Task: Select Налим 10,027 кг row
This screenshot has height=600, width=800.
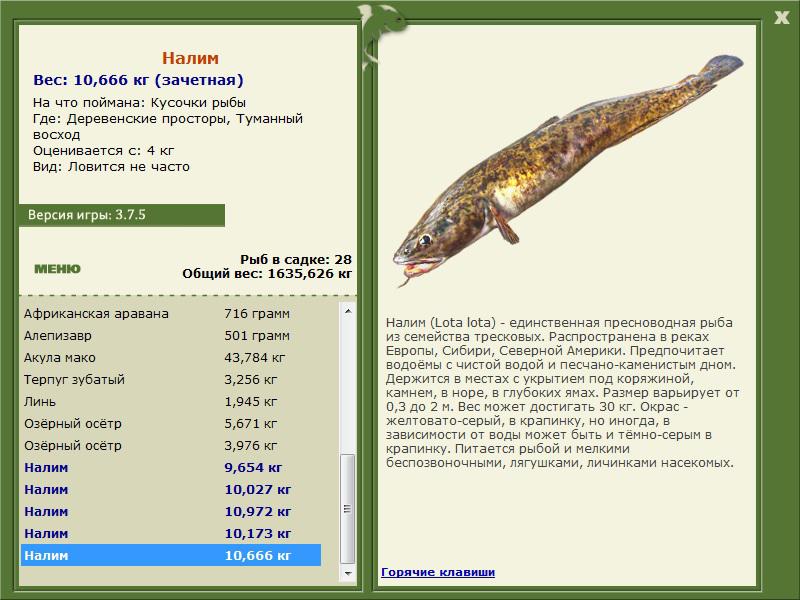Action: click(x=171, y=489)
